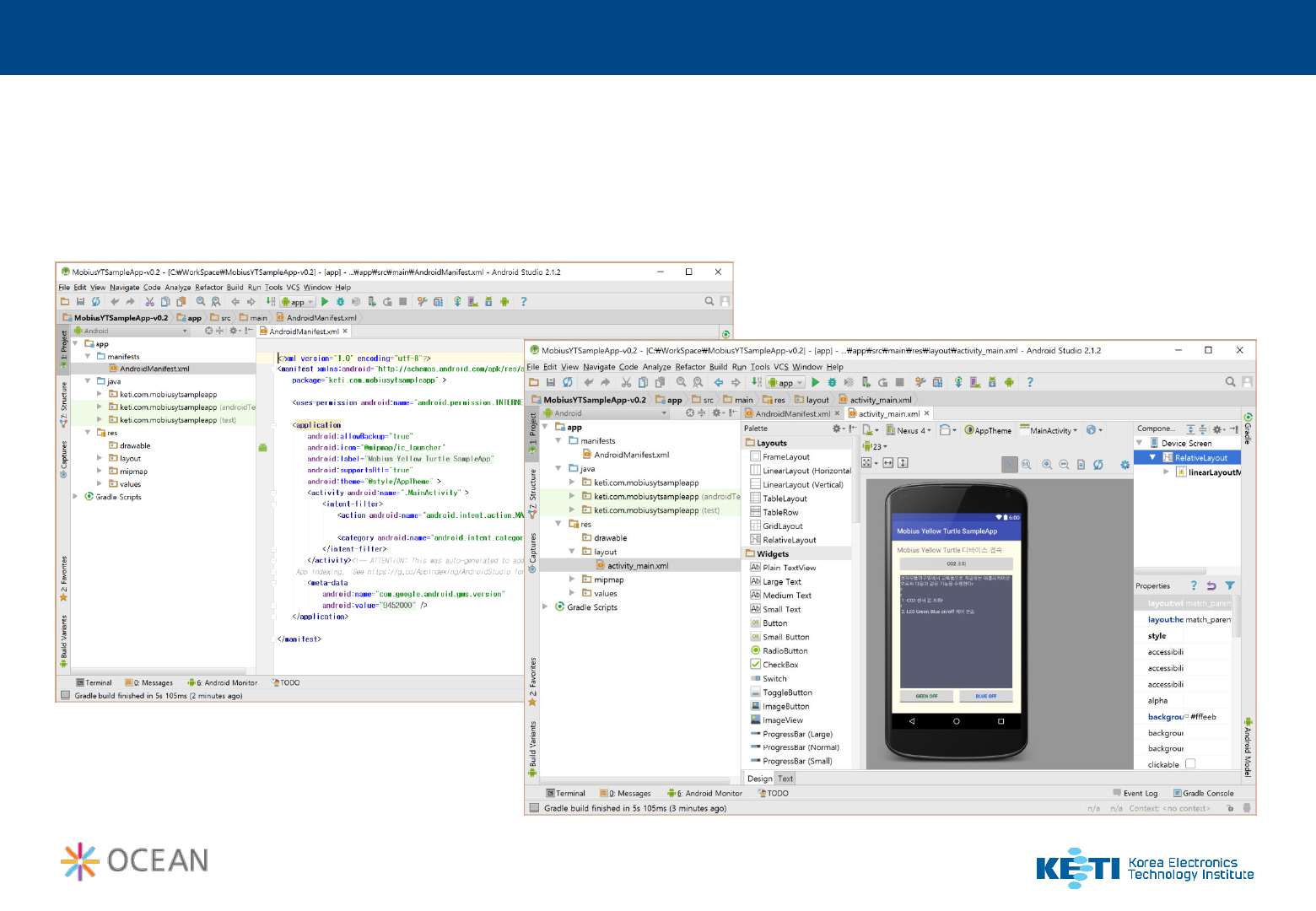Toggle the pan/select mode button in design toolbar

(x=1010, y=465)
